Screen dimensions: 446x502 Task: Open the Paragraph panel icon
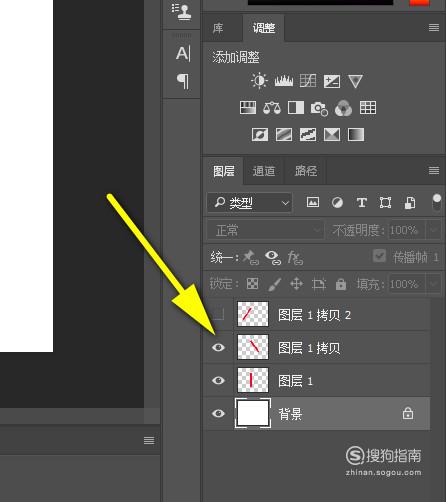183,81
